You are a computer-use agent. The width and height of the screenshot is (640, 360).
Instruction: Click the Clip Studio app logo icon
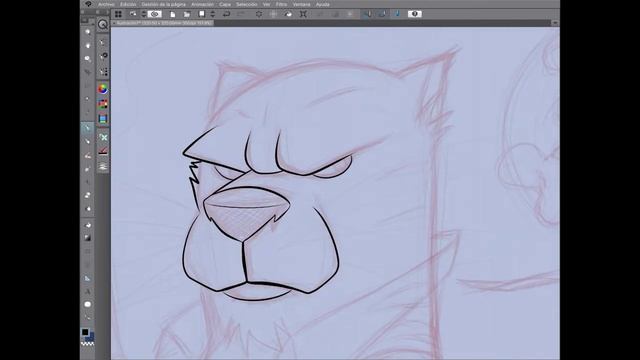[88, 4]
